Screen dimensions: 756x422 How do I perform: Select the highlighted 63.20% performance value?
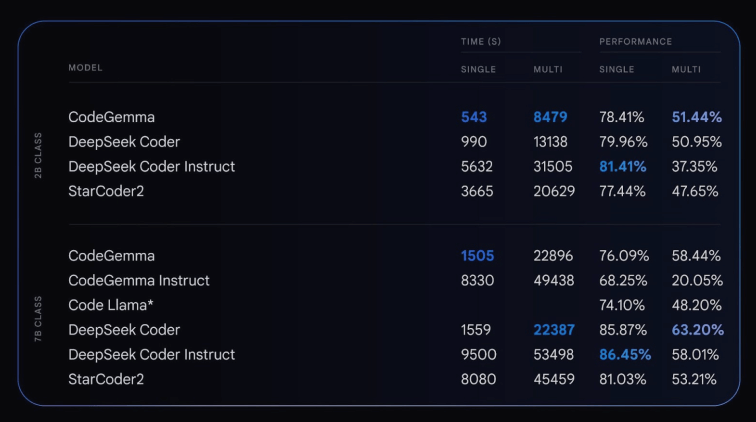pyautogui.click(x=696, y=330)
